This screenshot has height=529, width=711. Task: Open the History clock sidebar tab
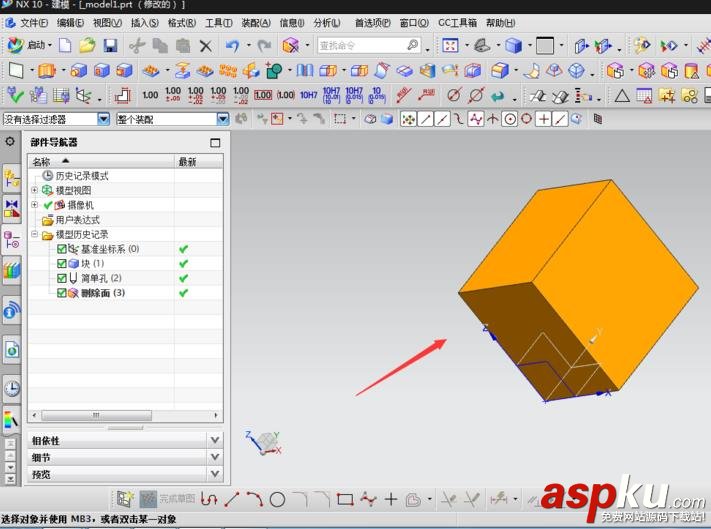coord(11,388)
